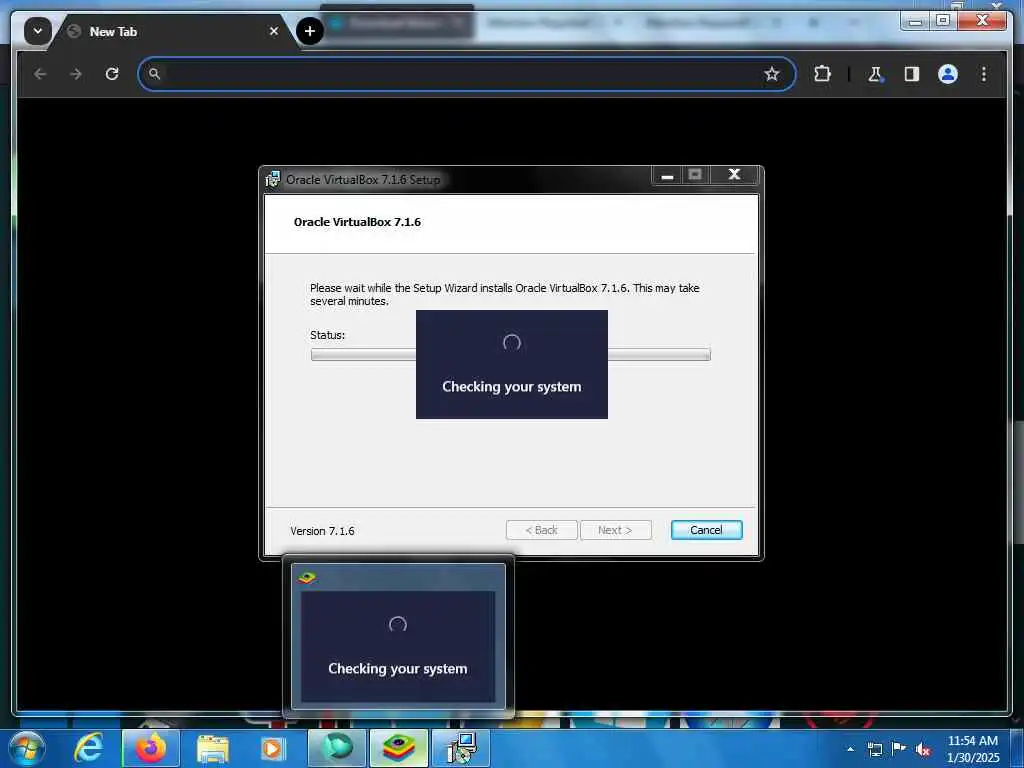Open the Windows Start menu

[x=26, y=748]
